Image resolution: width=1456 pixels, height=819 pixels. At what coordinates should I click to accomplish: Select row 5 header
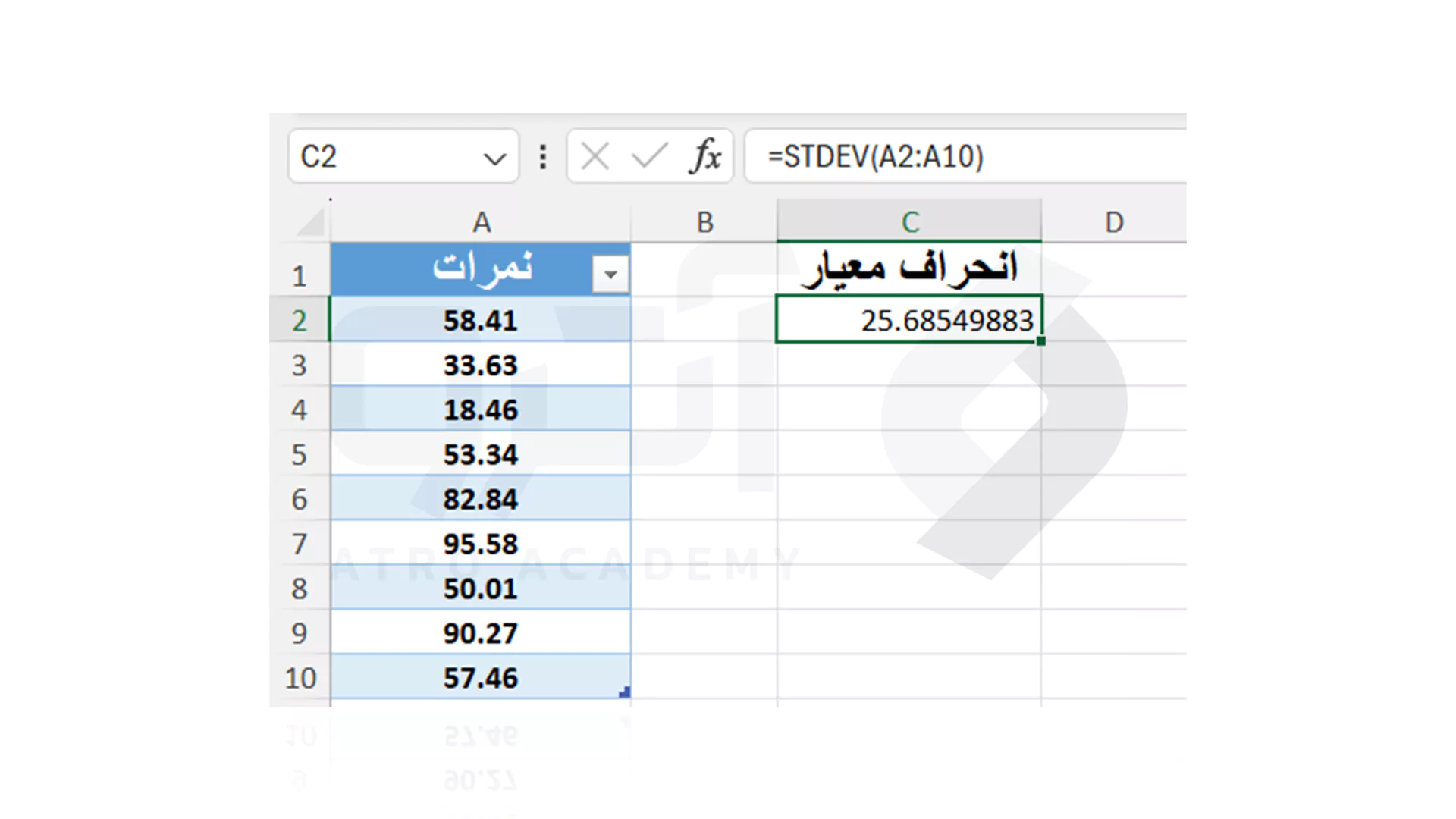pos(300,454)
